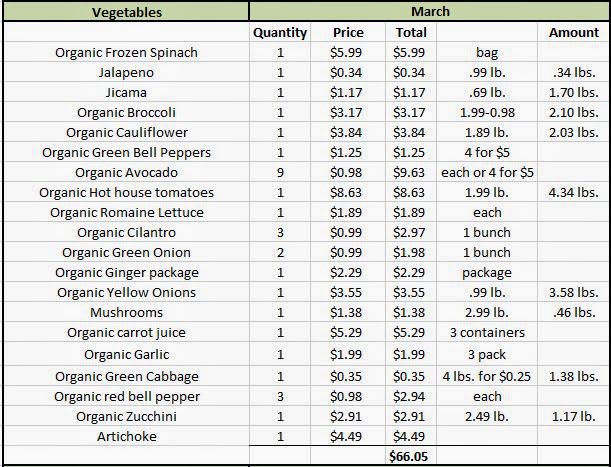Click the Vegetables header cell
The width and height of the screenshot is (611, 467).
[x=126, y=12]
